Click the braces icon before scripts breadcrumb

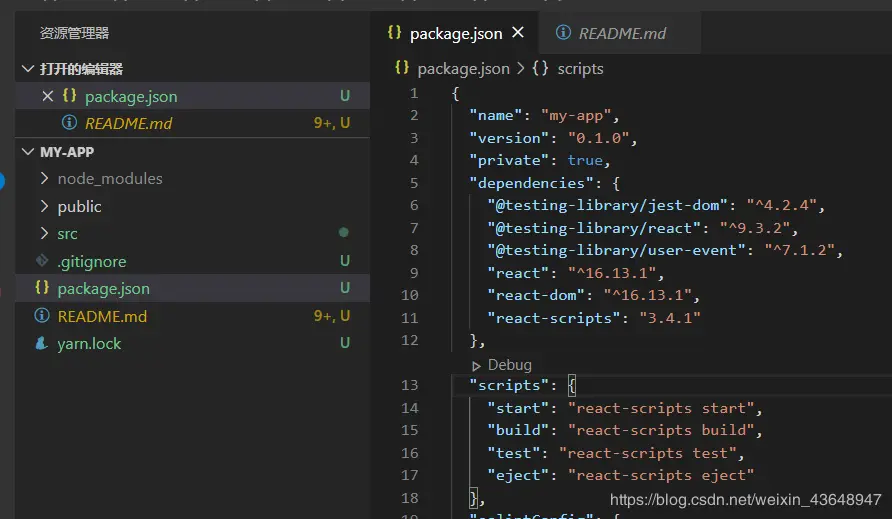(x=540, y=68)
